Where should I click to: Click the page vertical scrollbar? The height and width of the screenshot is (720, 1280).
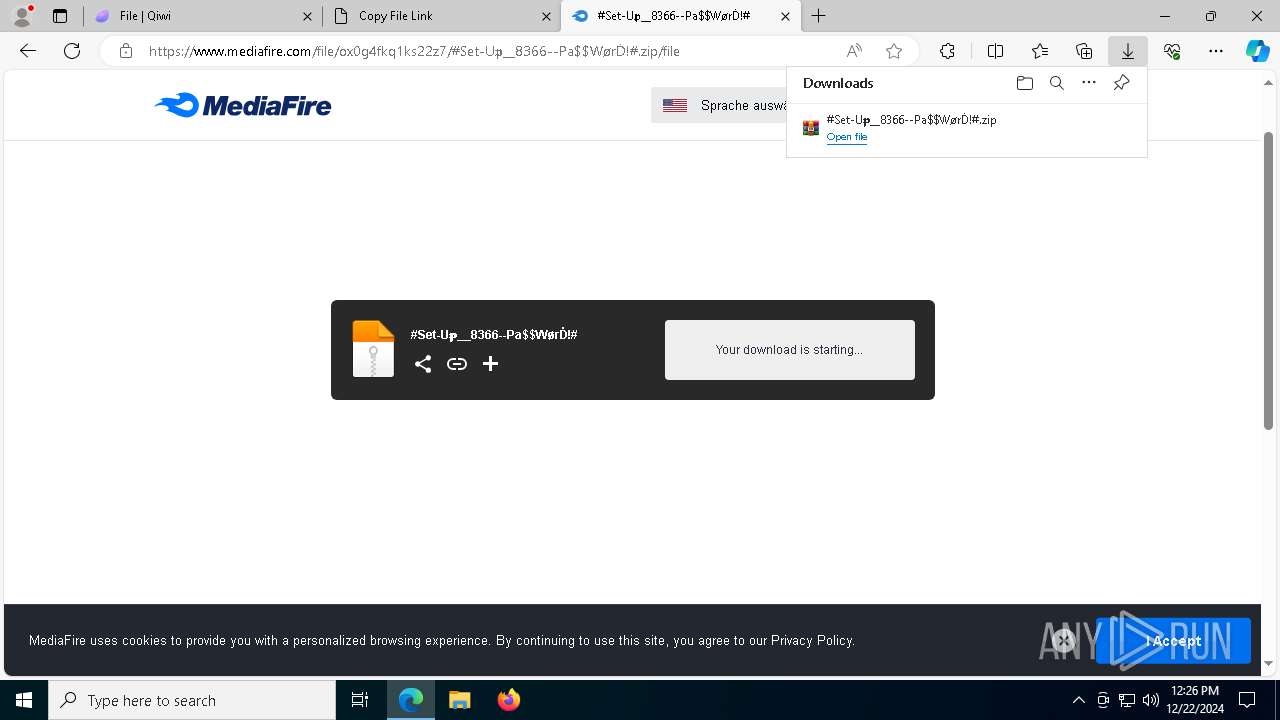click(1268, 280)
